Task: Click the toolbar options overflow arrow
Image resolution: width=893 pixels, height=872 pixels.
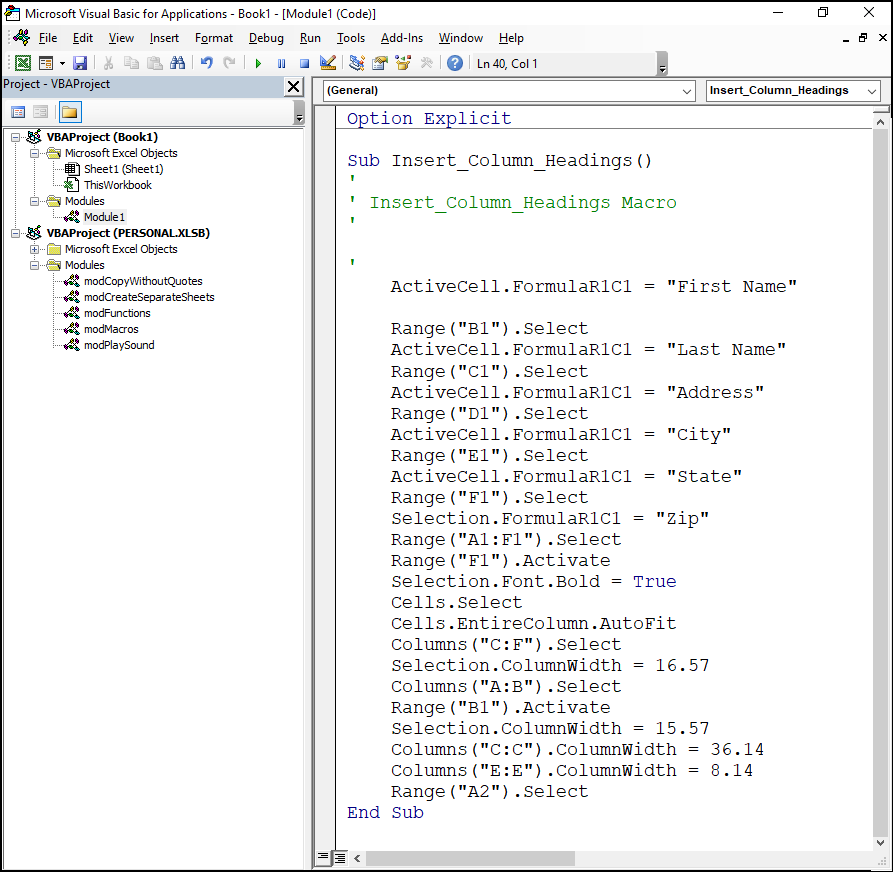Action: click(x=662, y=64)
